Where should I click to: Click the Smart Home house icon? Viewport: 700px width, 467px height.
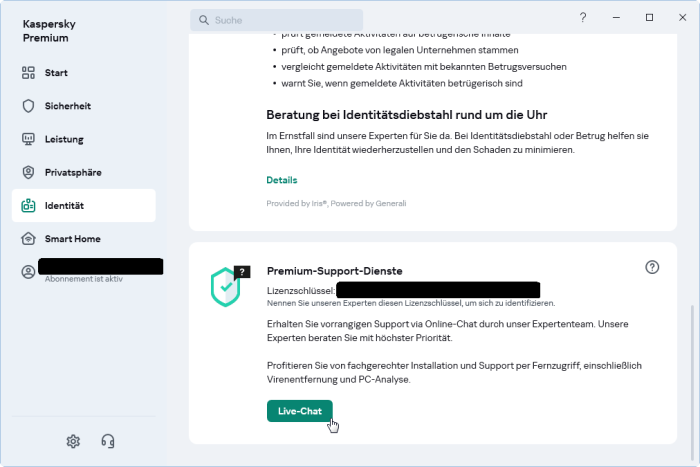(x=28, y=238)
